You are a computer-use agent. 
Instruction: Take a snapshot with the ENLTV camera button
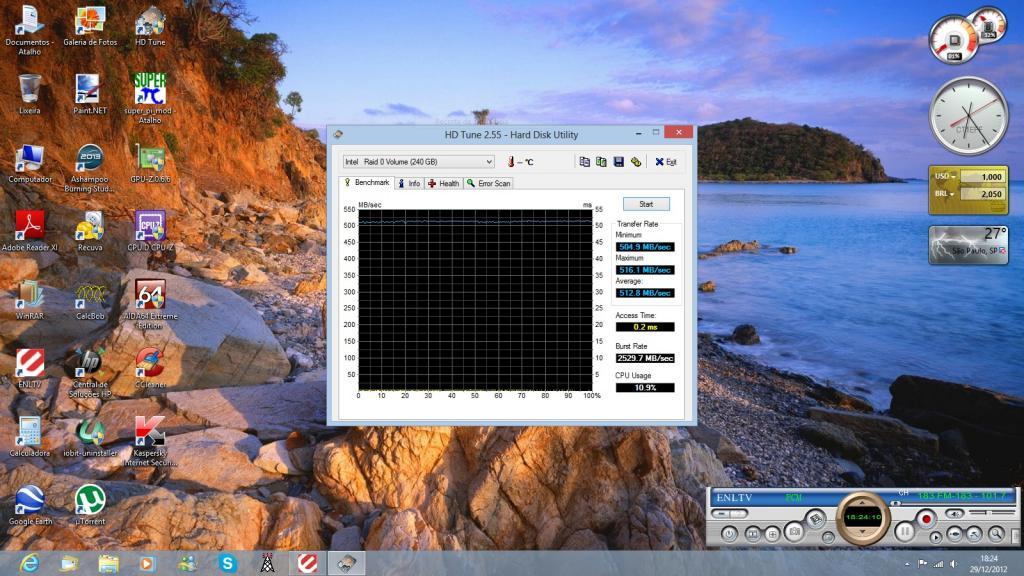tap(793, 532)
